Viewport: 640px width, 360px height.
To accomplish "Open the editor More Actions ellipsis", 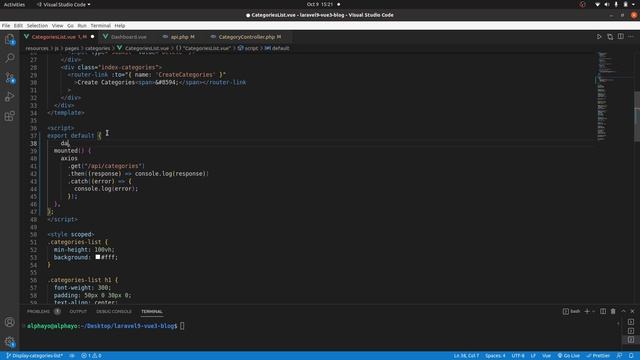I will [x=631, y=37].
